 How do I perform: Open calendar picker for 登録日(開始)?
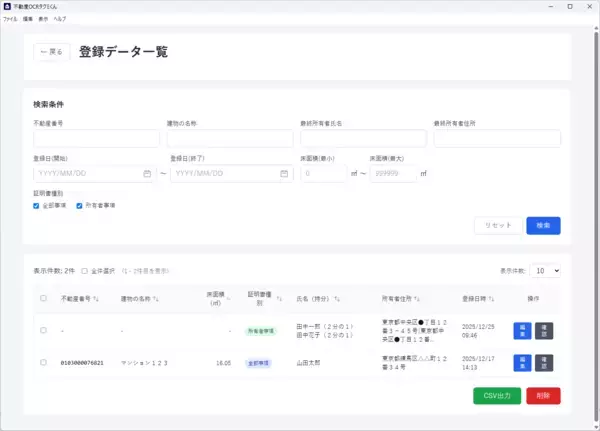click(147, 174)
